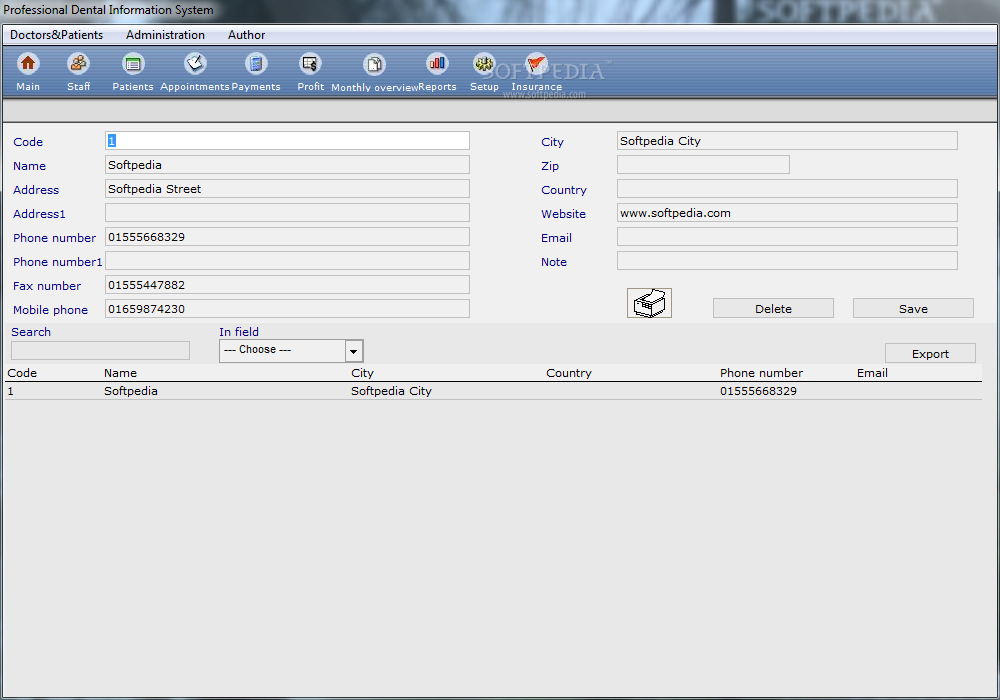Click the Code input field
The width and height of the screenshot is (1000, 700).
coord(287,141)
